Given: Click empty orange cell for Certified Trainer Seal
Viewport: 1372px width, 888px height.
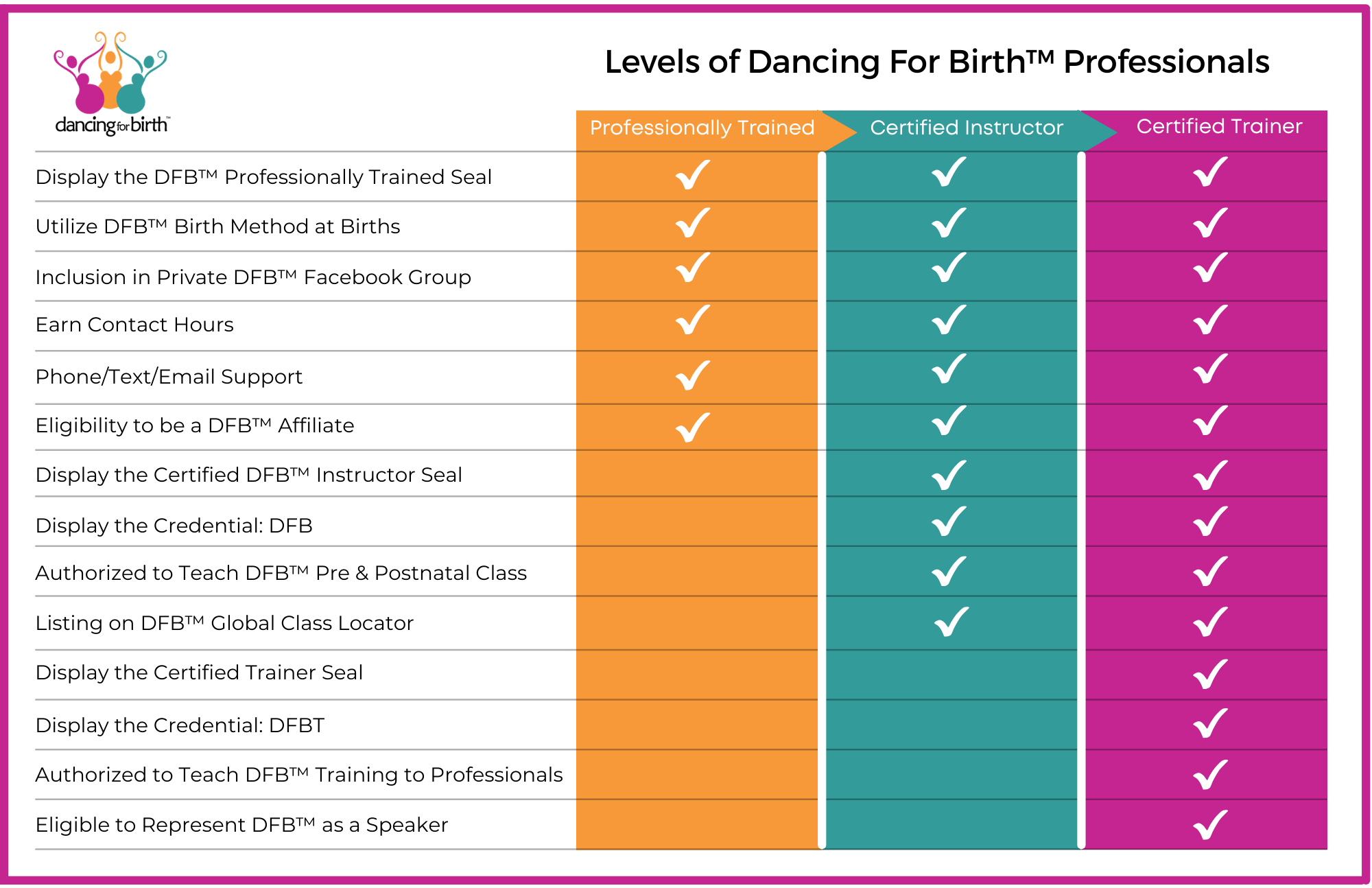Looking at the screenshot, I should [x=697, y=674].
